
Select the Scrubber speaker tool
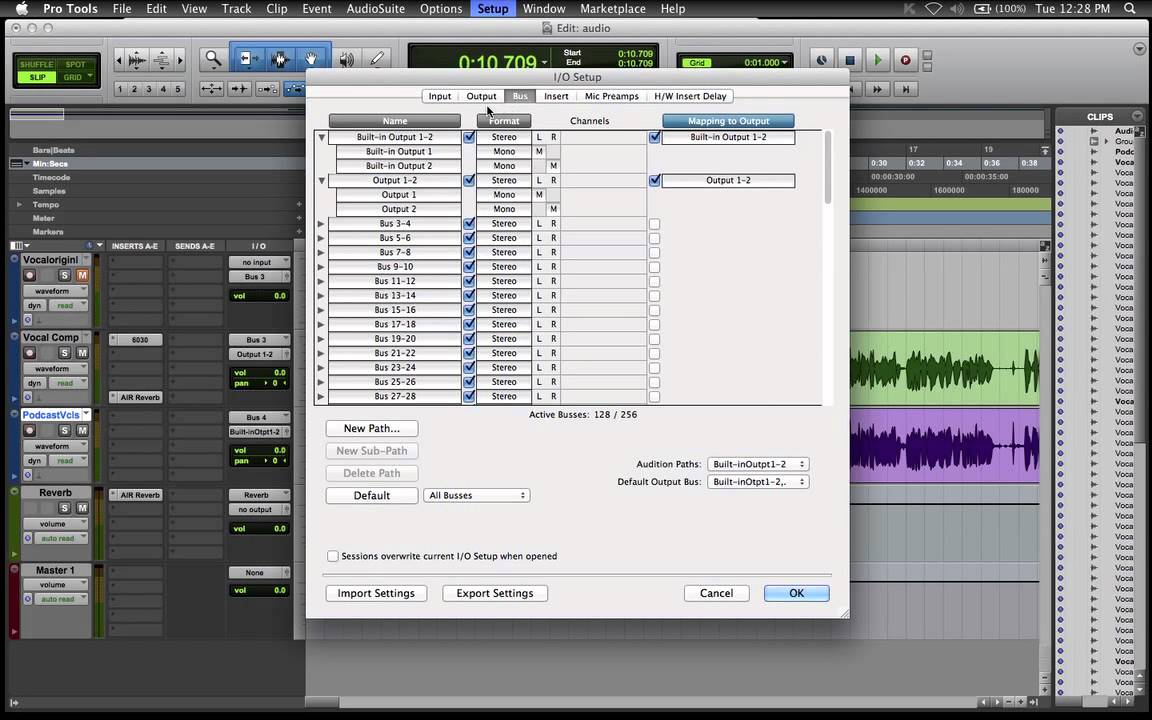[346, 59]
